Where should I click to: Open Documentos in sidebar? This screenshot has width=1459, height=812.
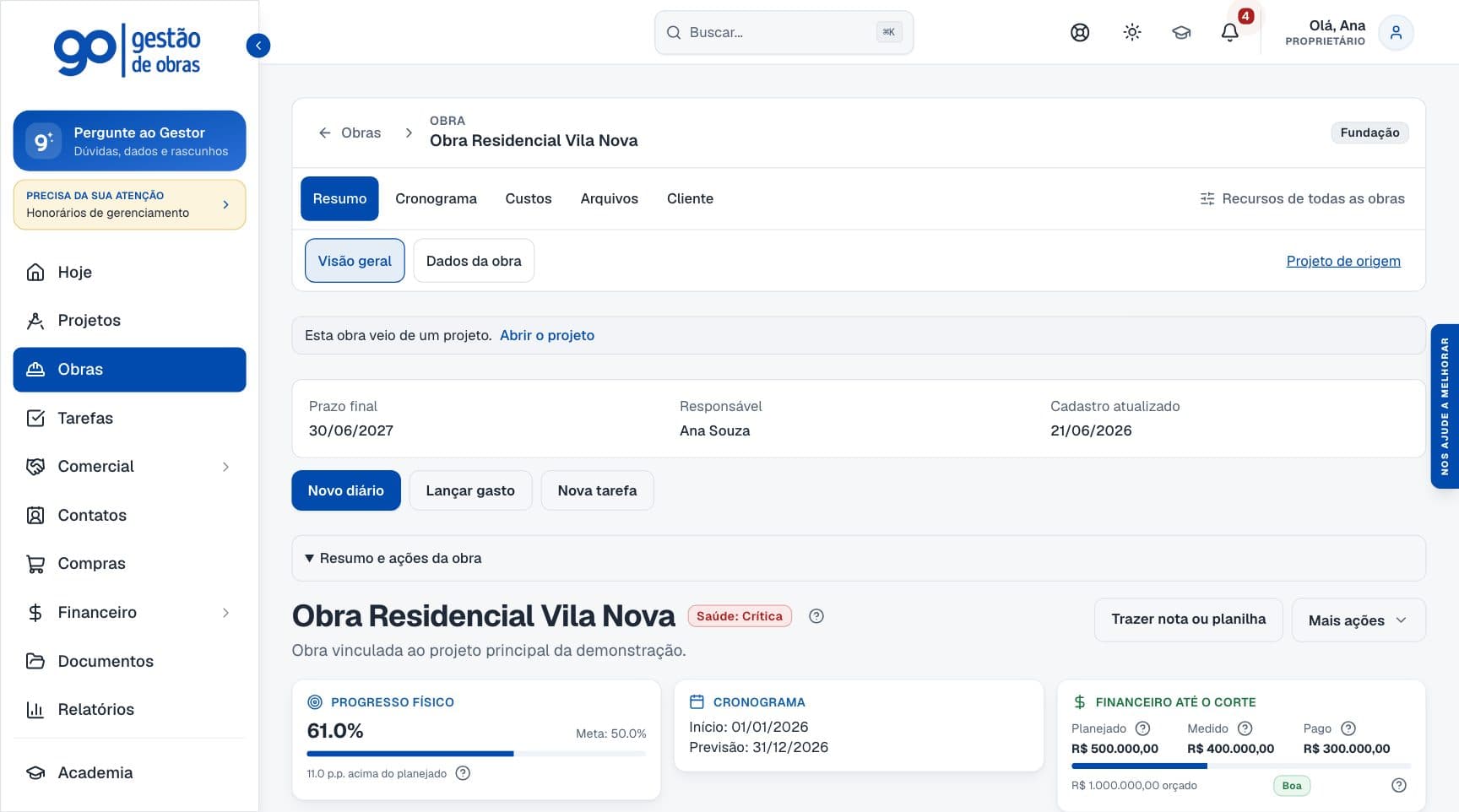coord(129,661)
